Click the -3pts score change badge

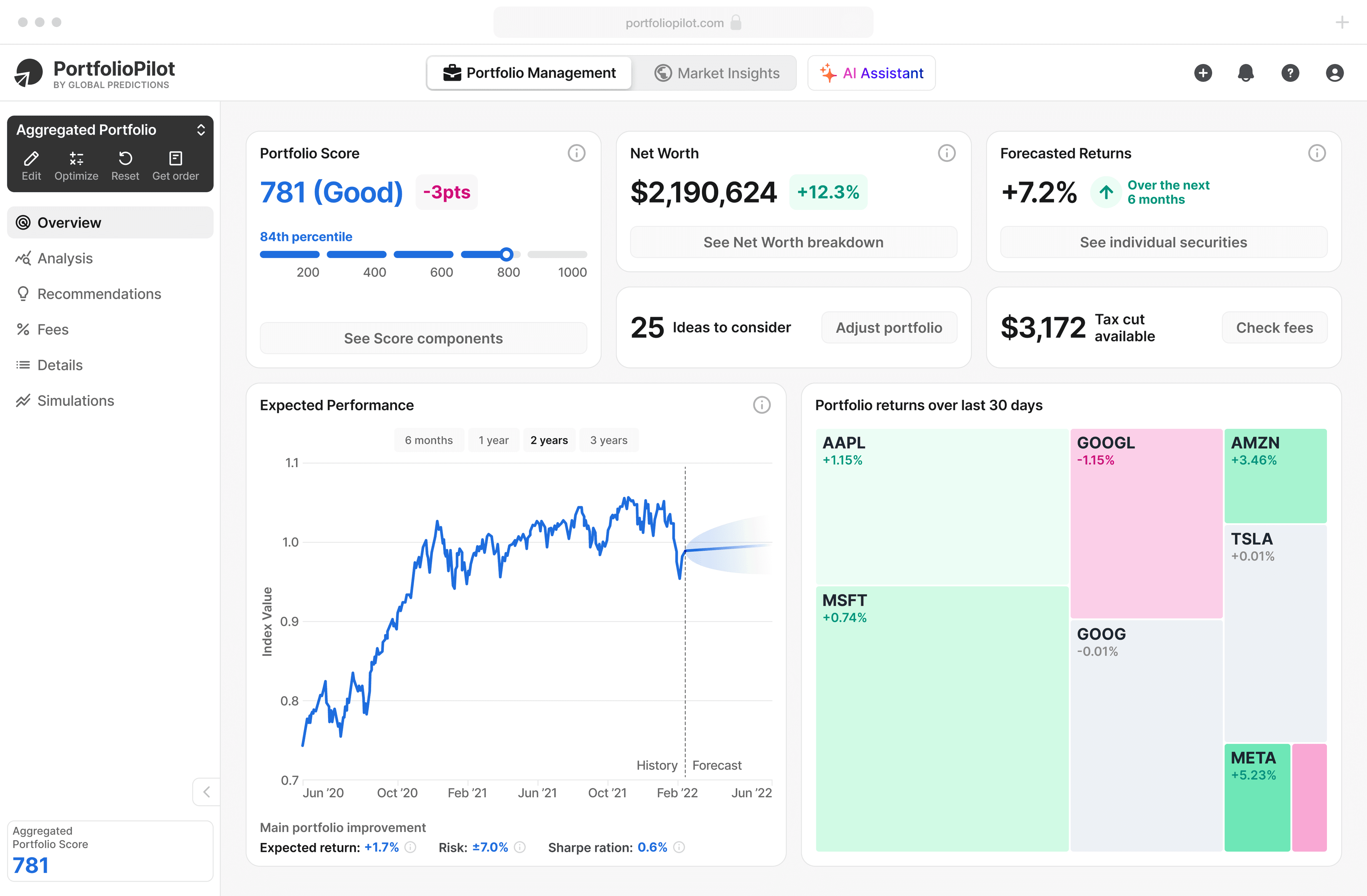446,192
